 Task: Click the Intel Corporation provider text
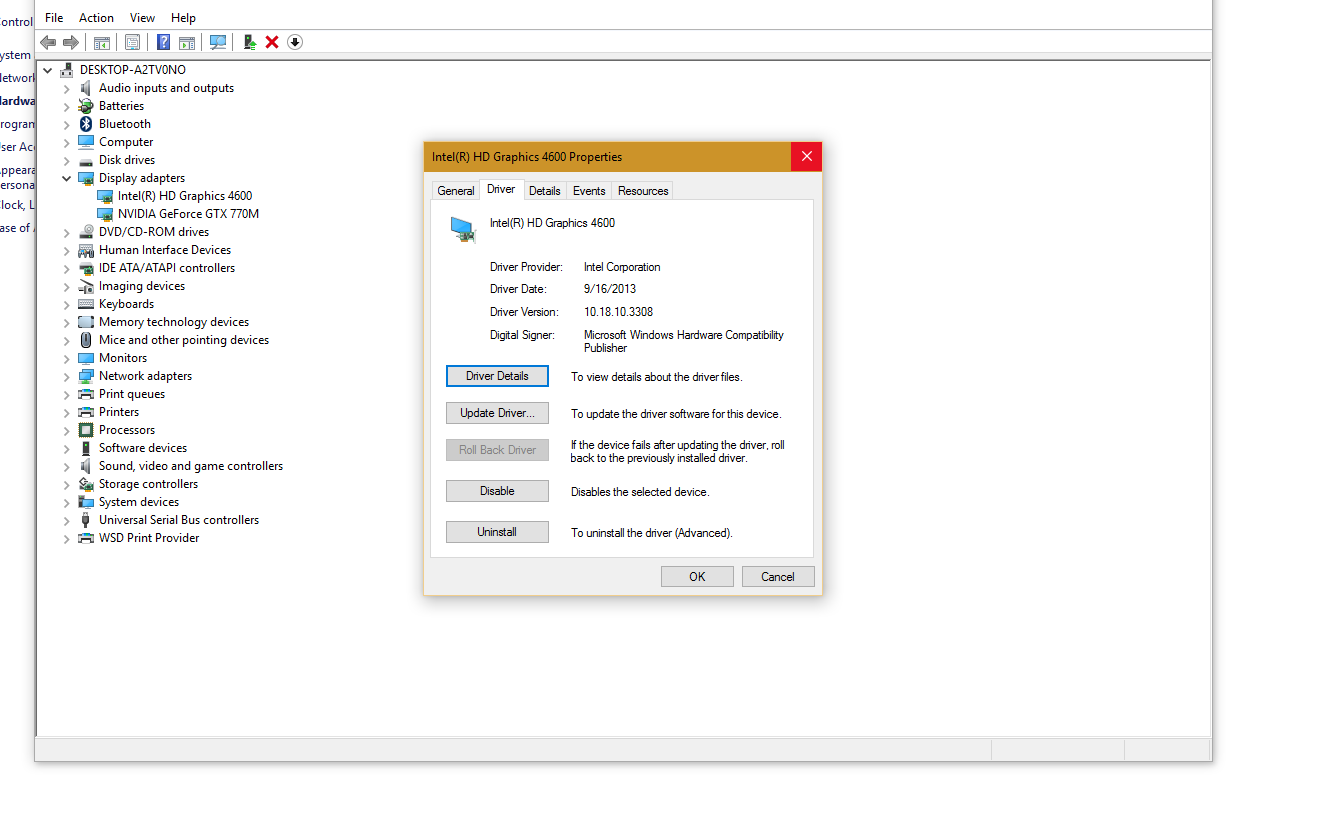(x=622, y=267)
